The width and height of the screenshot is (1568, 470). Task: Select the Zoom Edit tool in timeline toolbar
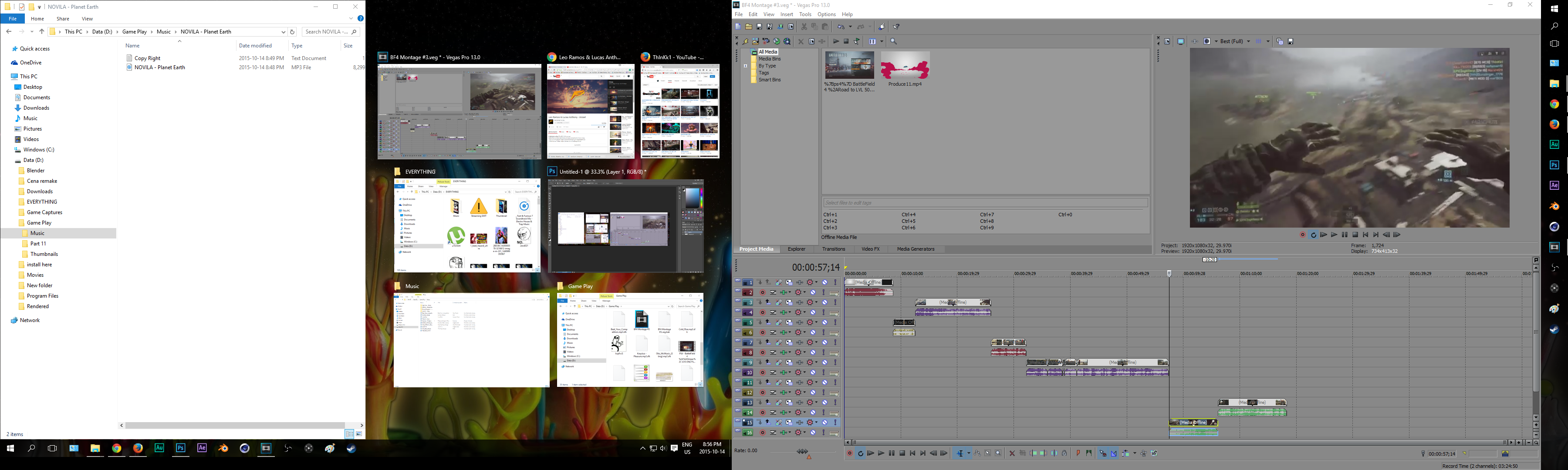point(998,453)
